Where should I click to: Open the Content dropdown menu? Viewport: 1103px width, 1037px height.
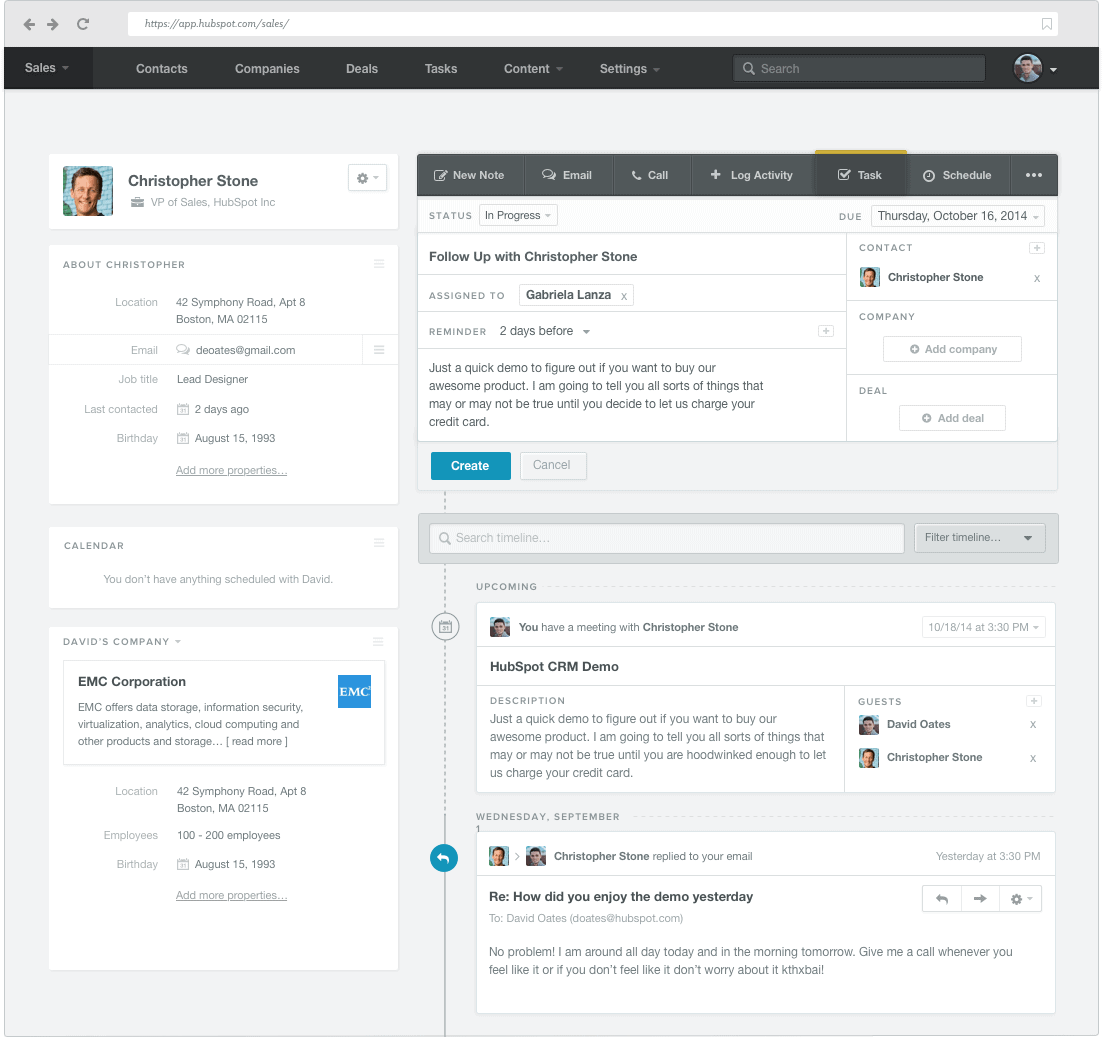(x=533, y=69)
